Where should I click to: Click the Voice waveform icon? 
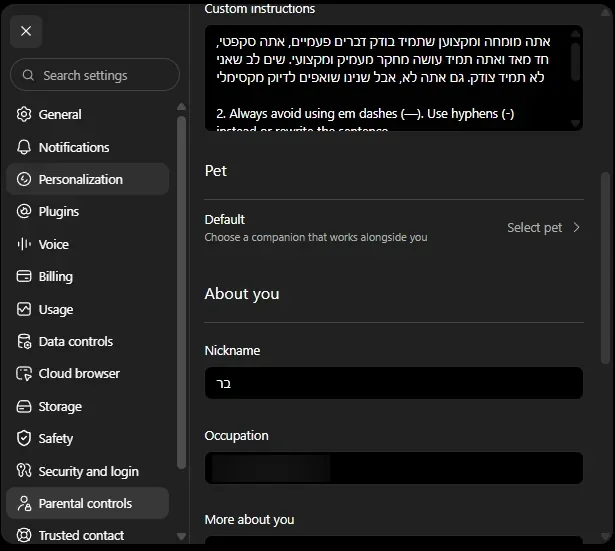point(24,244)
